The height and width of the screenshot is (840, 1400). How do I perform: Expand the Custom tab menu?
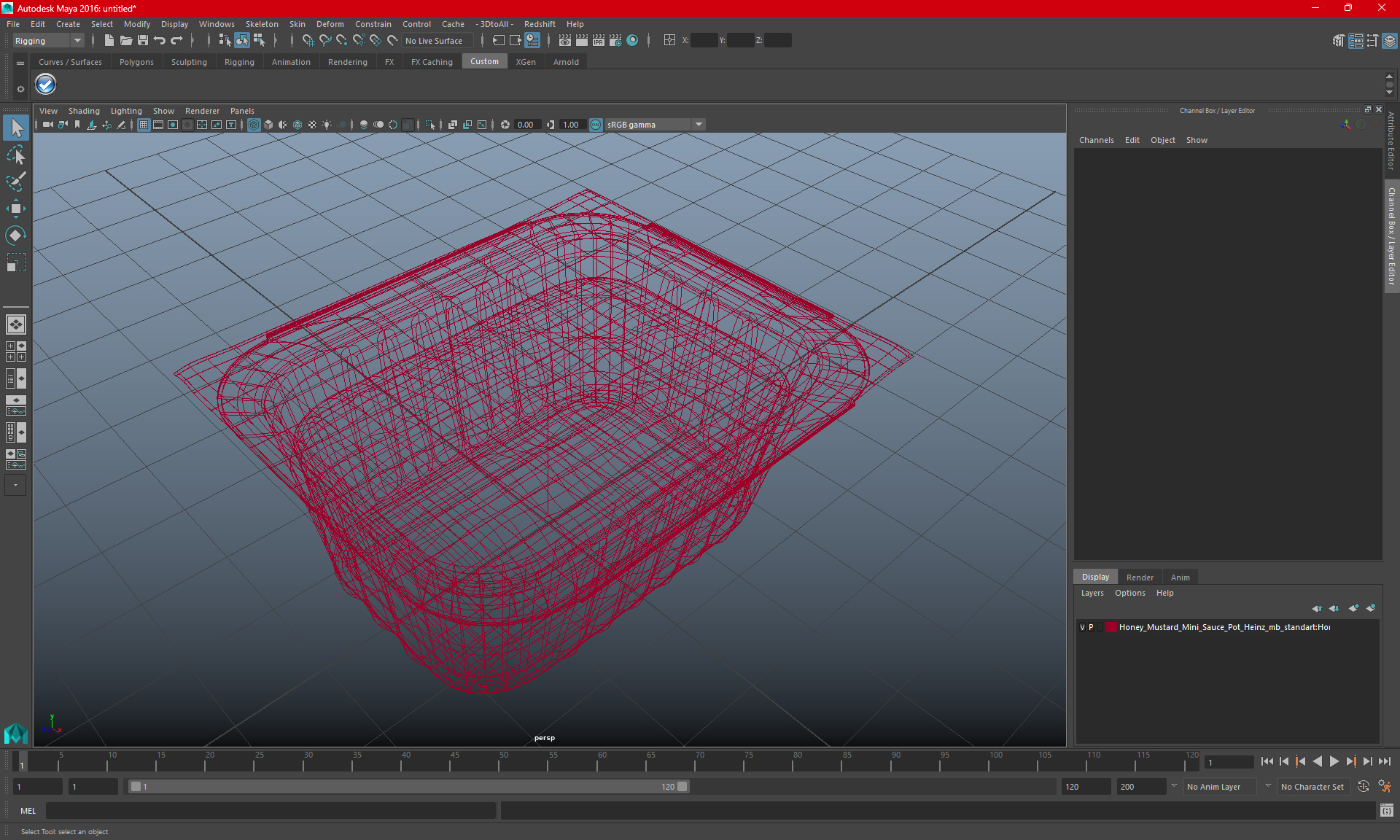coord(485,62)
